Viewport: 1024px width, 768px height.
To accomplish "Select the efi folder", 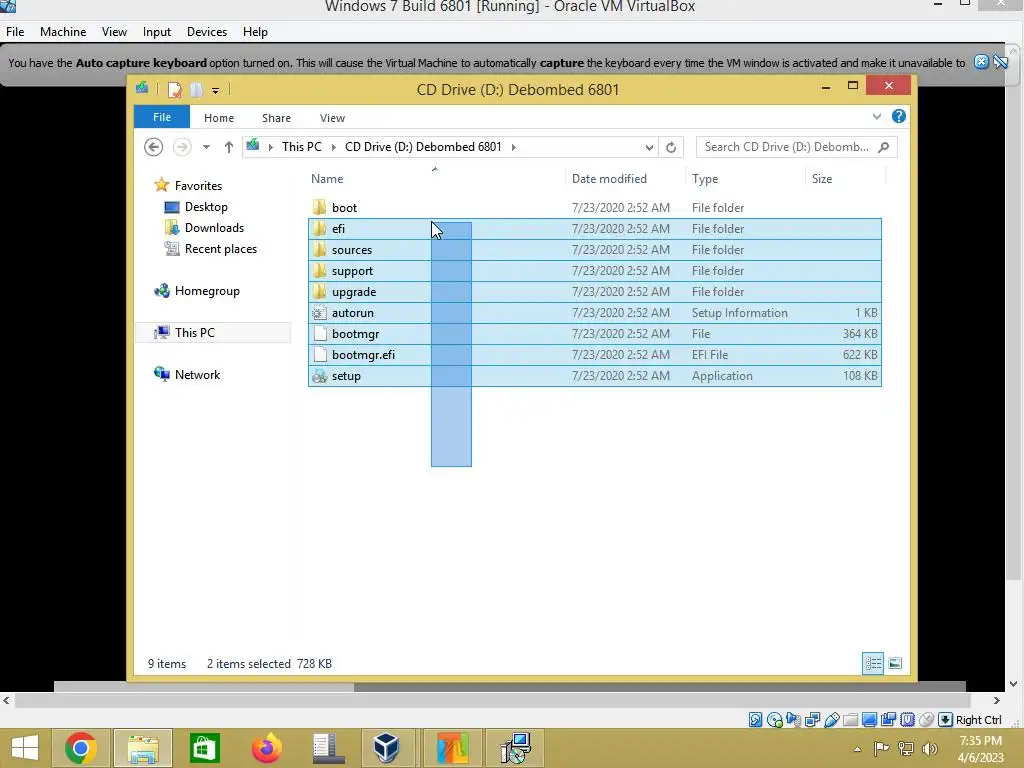I will (x=594, y=229).
